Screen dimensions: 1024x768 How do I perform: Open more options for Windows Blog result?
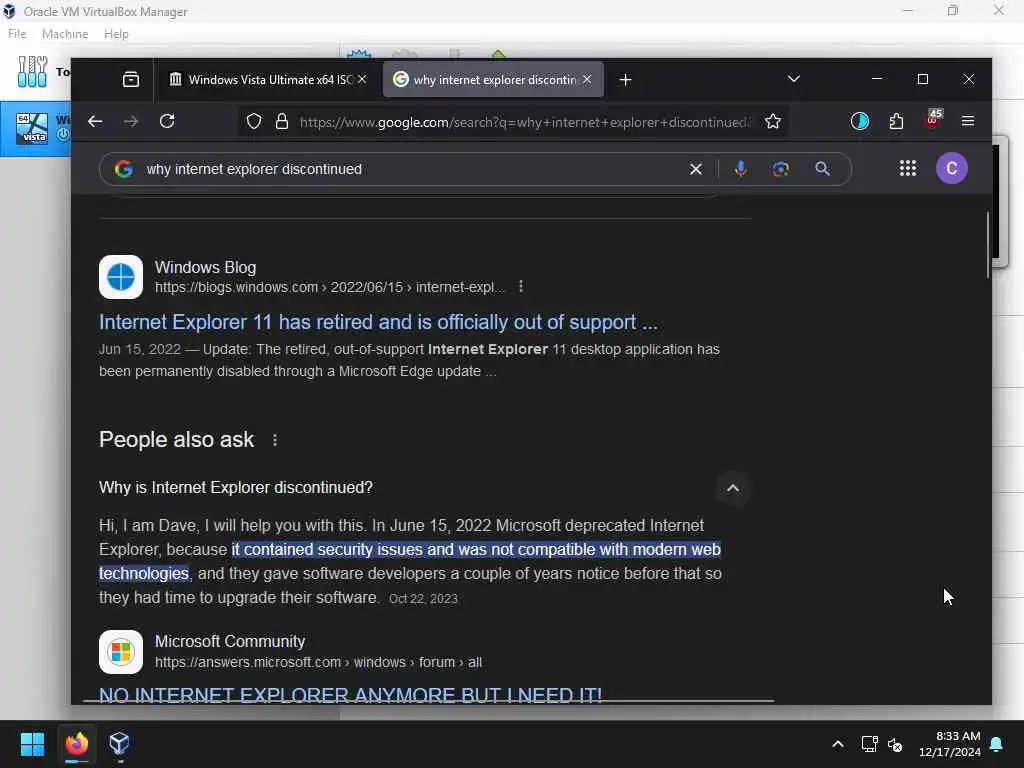tap(520, 287)
